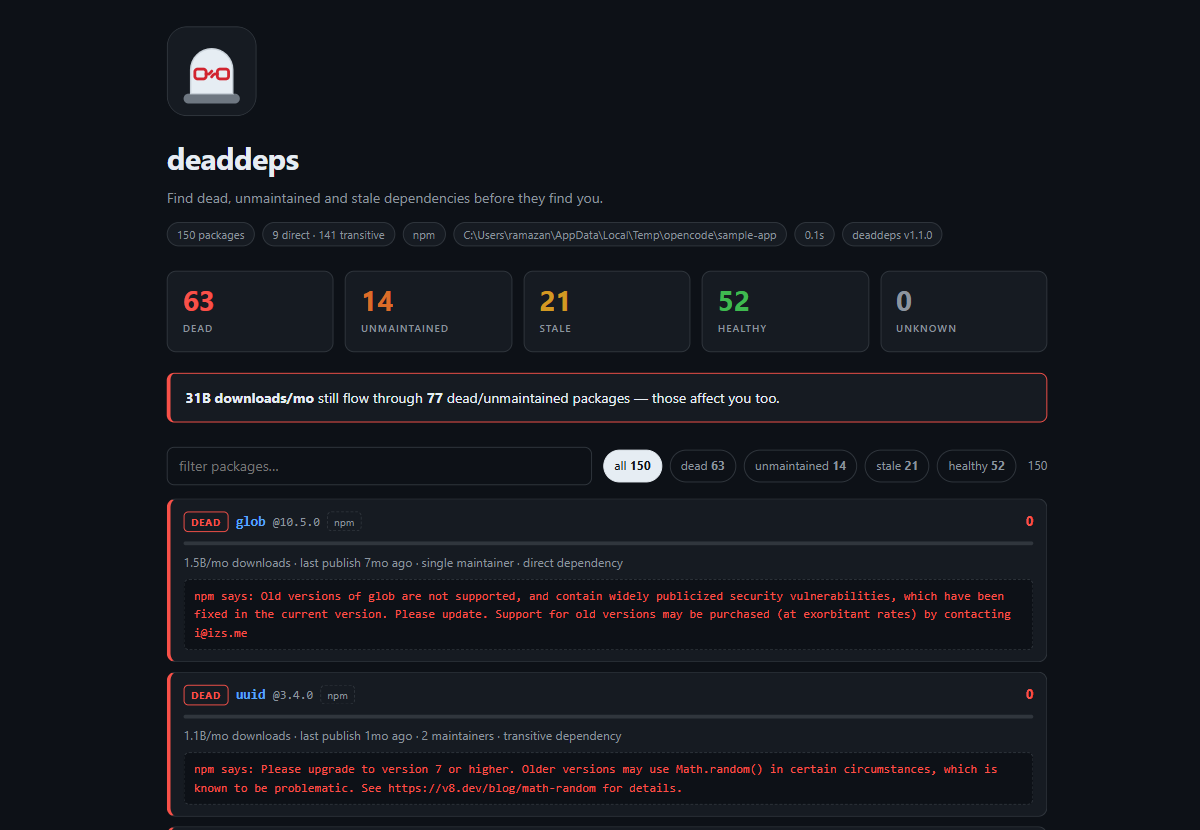The image size is (1200, 830).
Task: Click the score 0 on glob card
Action: pos(1029,521)
